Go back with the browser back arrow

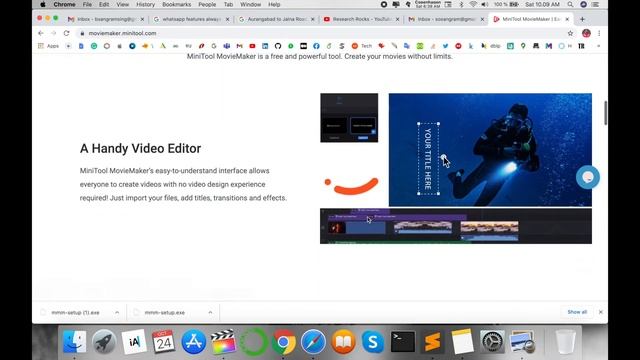click(x=40, y=33)
